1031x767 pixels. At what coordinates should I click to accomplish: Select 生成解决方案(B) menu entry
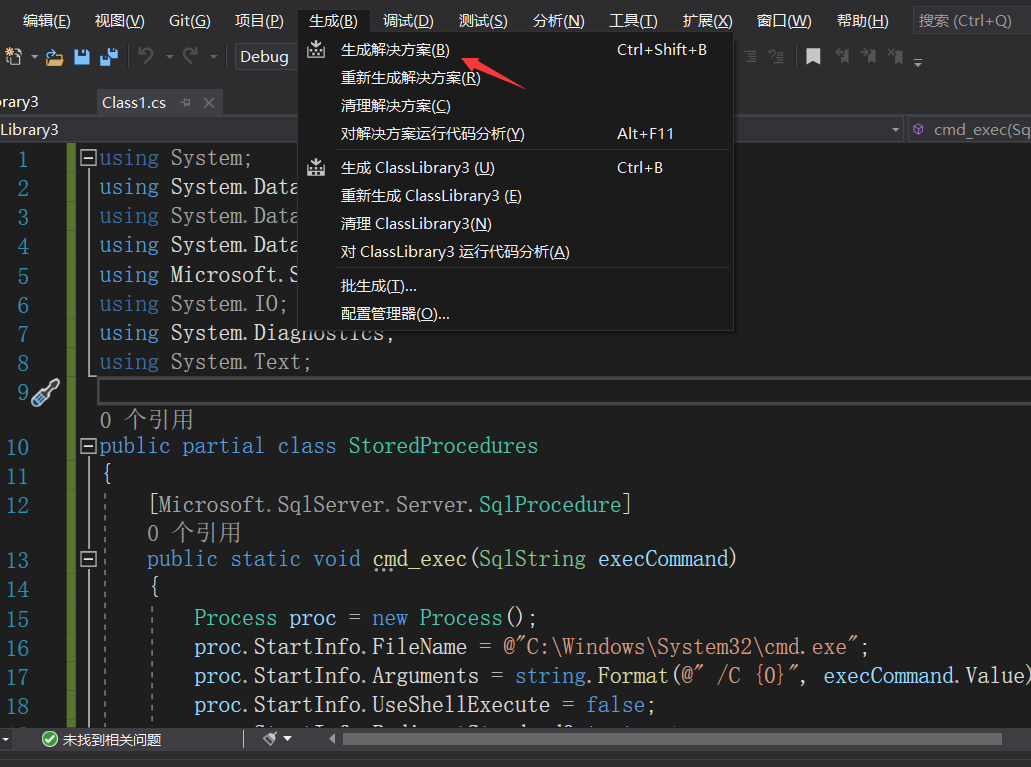click(x=516, y=50)
